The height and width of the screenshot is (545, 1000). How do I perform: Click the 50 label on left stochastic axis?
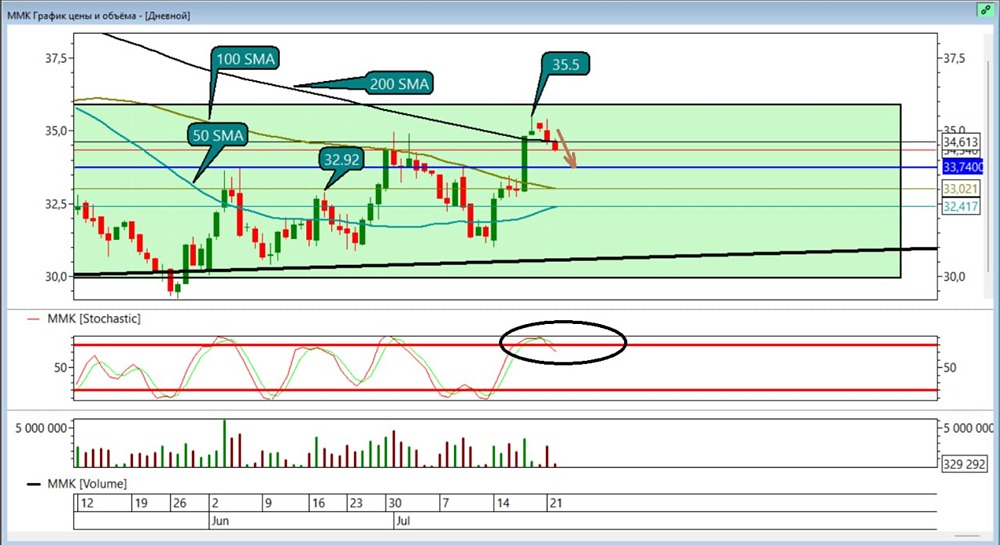60,368
